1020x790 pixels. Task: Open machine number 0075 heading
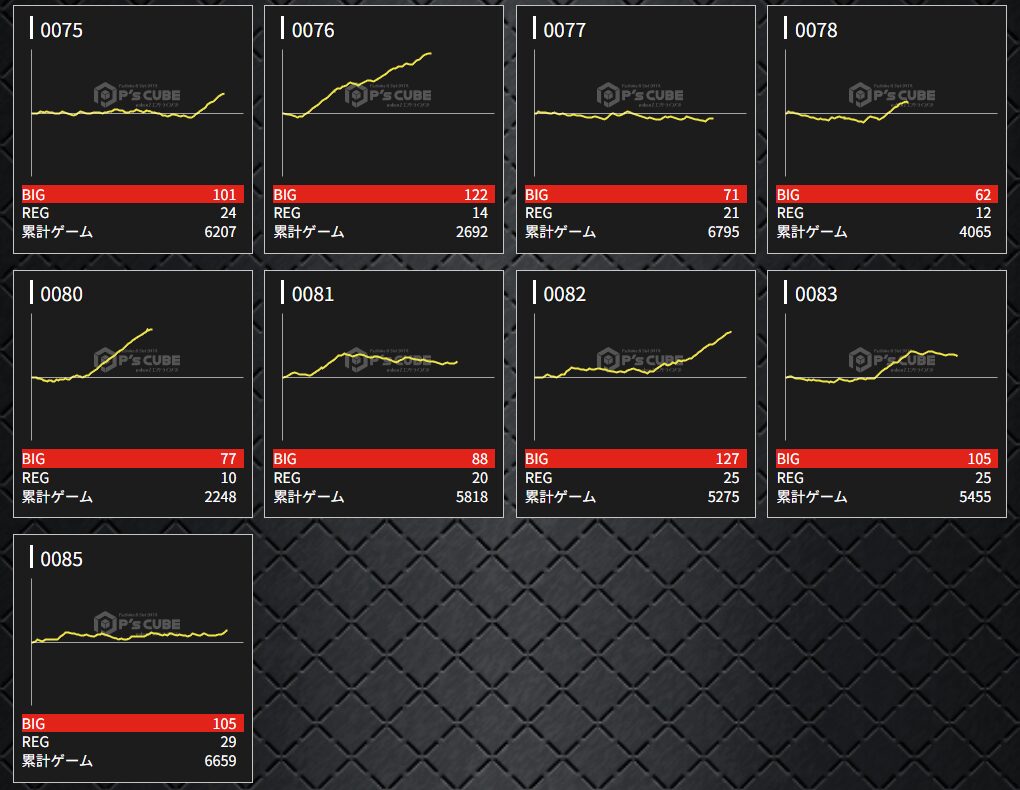pos(61,30)
